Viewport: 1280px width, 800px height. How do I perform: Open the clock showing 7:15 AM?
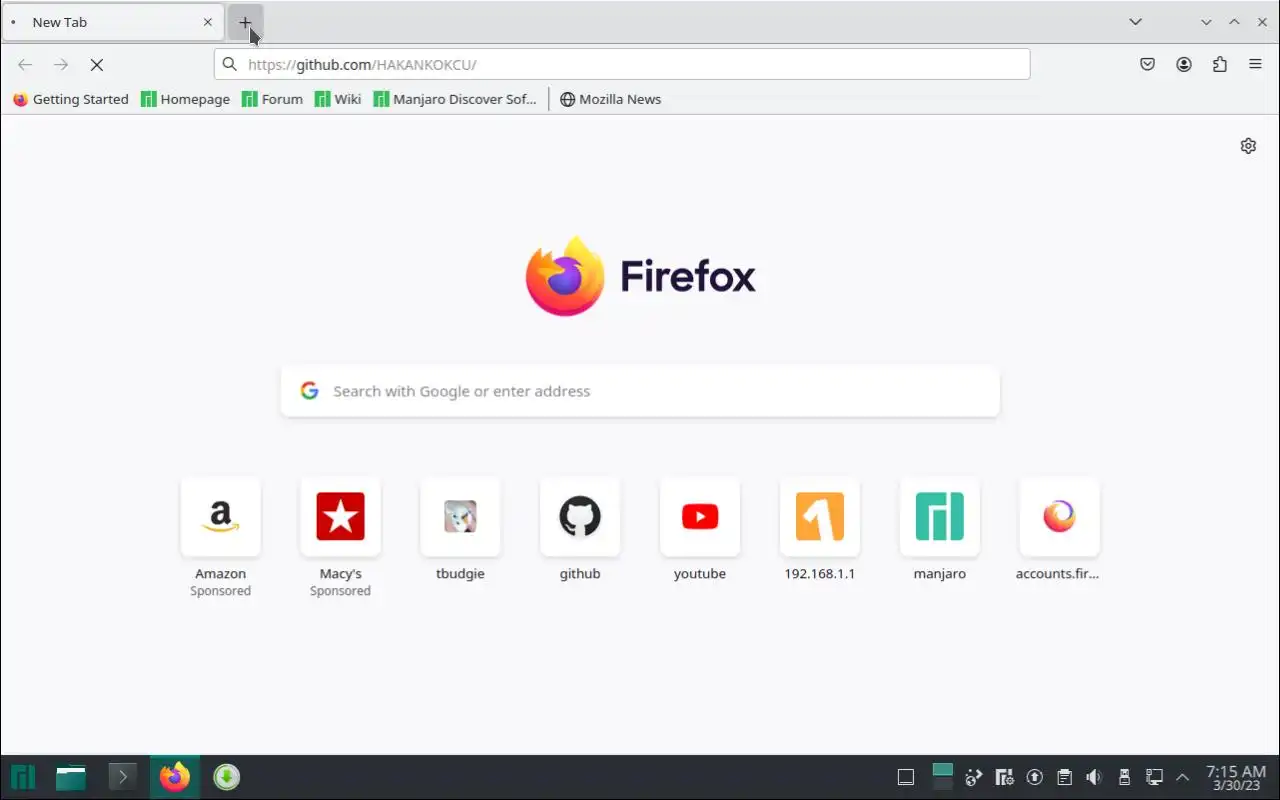point(1236,777)
